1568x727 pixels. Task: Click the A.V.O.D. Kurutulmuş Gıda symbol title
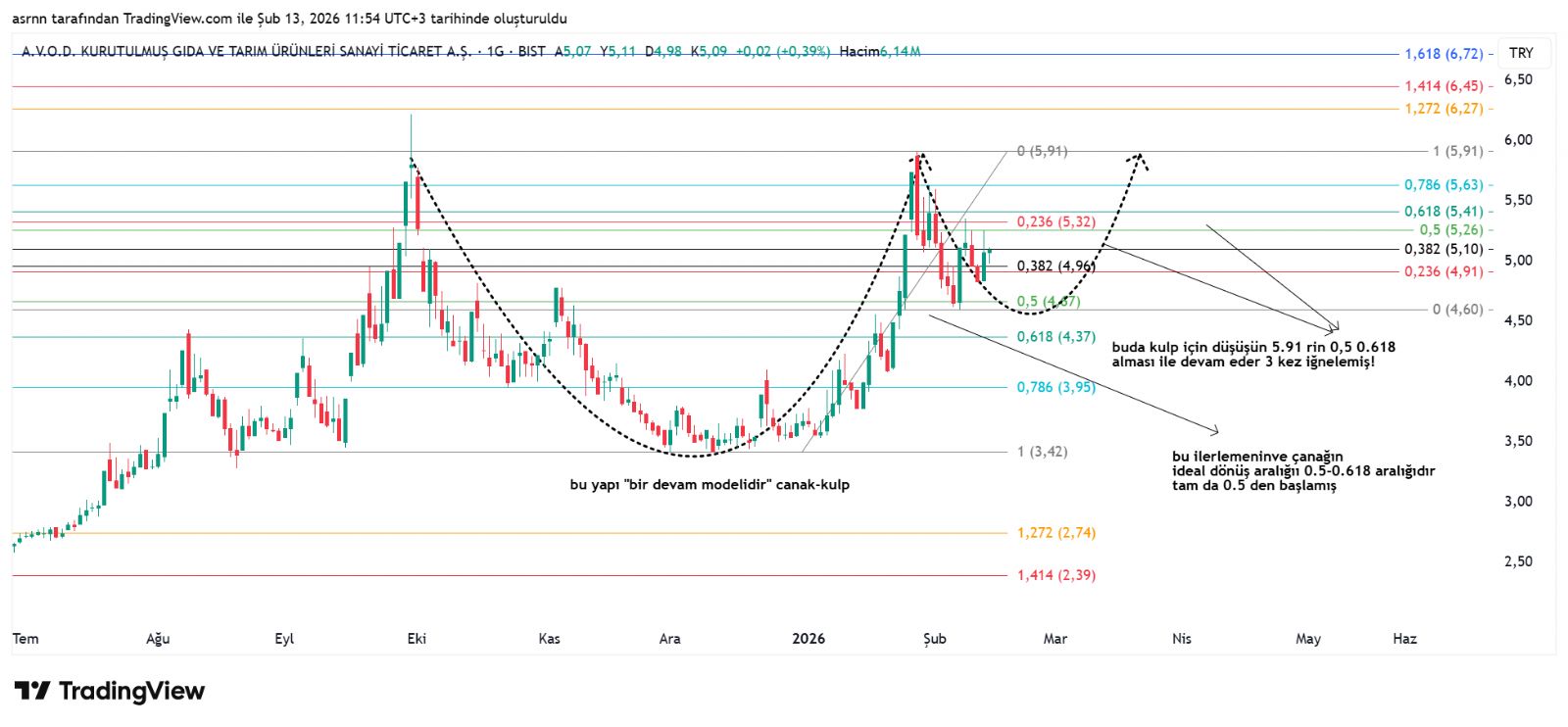[246, 51]
